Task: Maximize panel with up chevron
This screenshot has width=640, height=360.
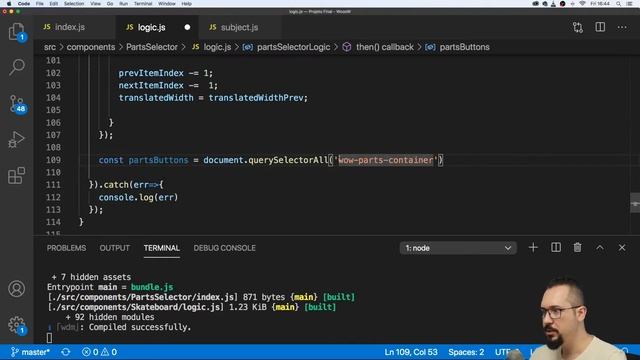Action: pyautogui.click(x=600, y=248)
